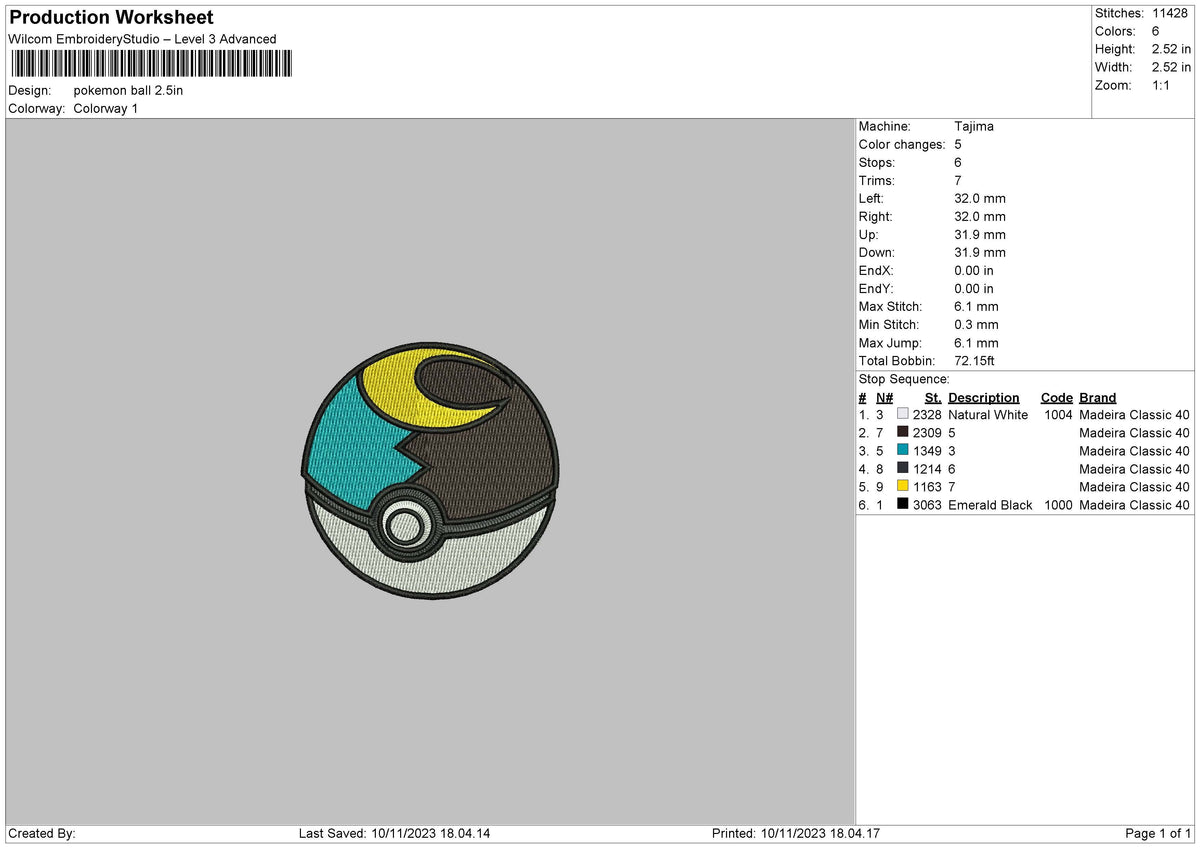This screenshot has height=848, width=1200.
Task: Click the barcode under the worksheet title
Action: (x=151, y=64)
